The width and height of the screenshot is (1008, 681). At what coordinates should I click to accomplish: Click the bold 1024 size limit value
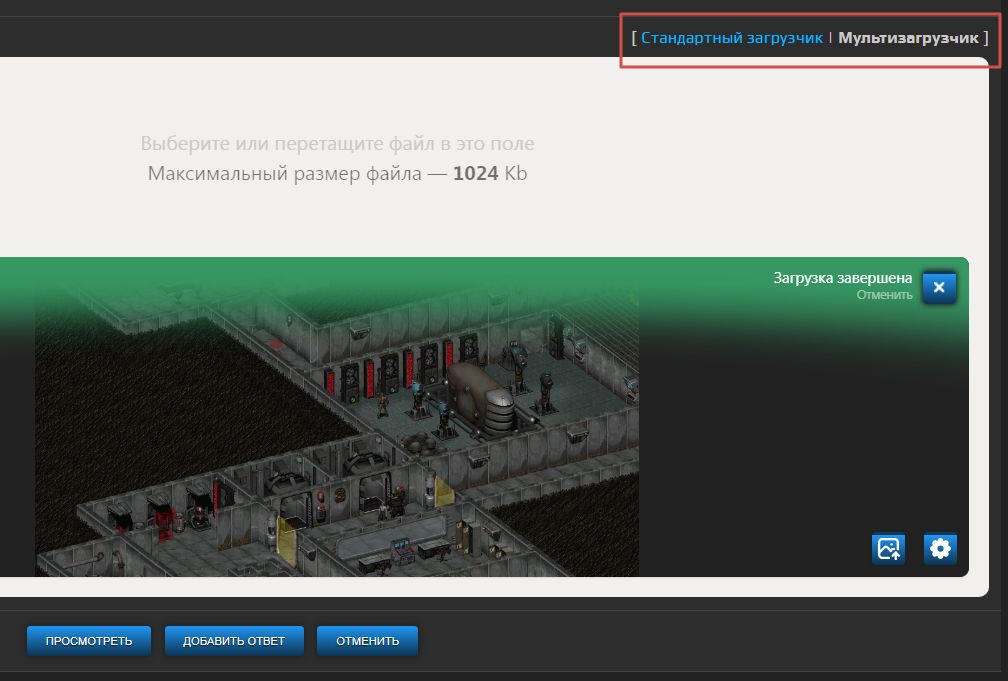[475, 174]
